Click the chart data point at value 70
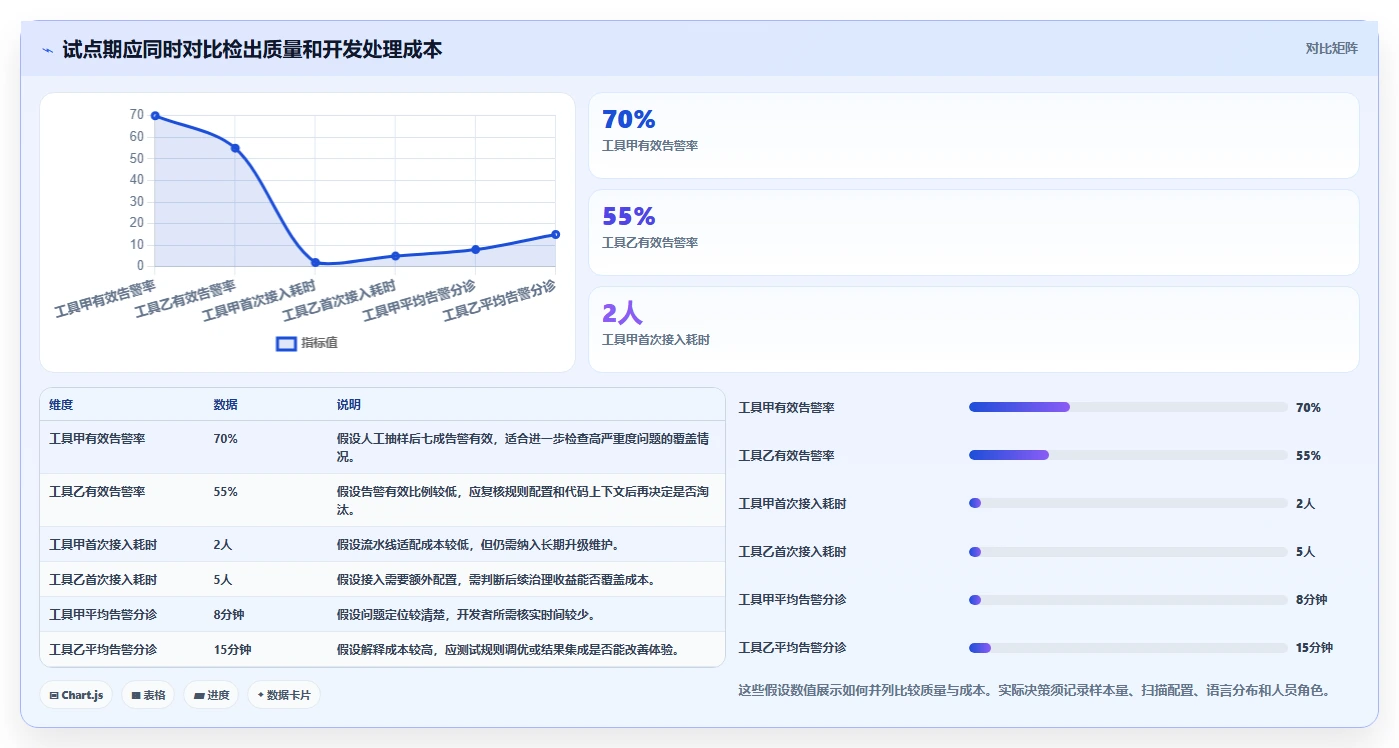This screenshot has width=1399, height=748. point(155,116)
